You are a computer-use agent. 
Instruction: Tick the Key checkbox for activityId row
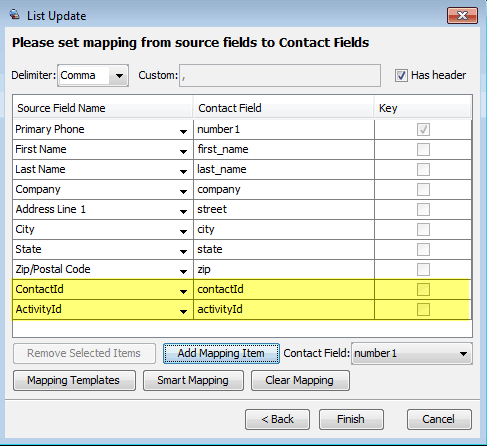(x=423, y=309)
